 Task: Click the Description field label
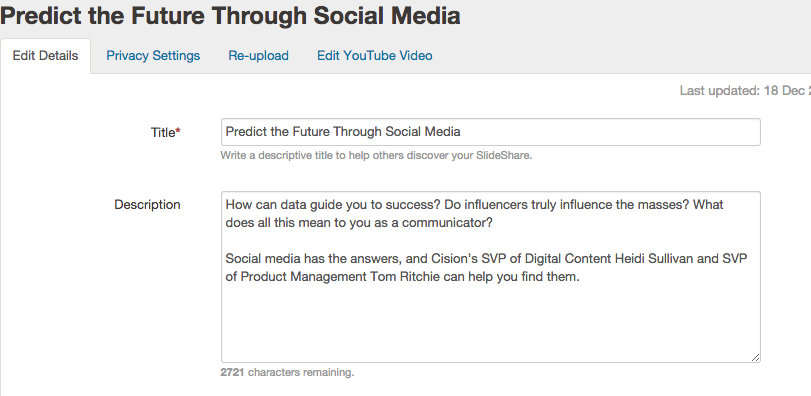[x=147, y=205]
